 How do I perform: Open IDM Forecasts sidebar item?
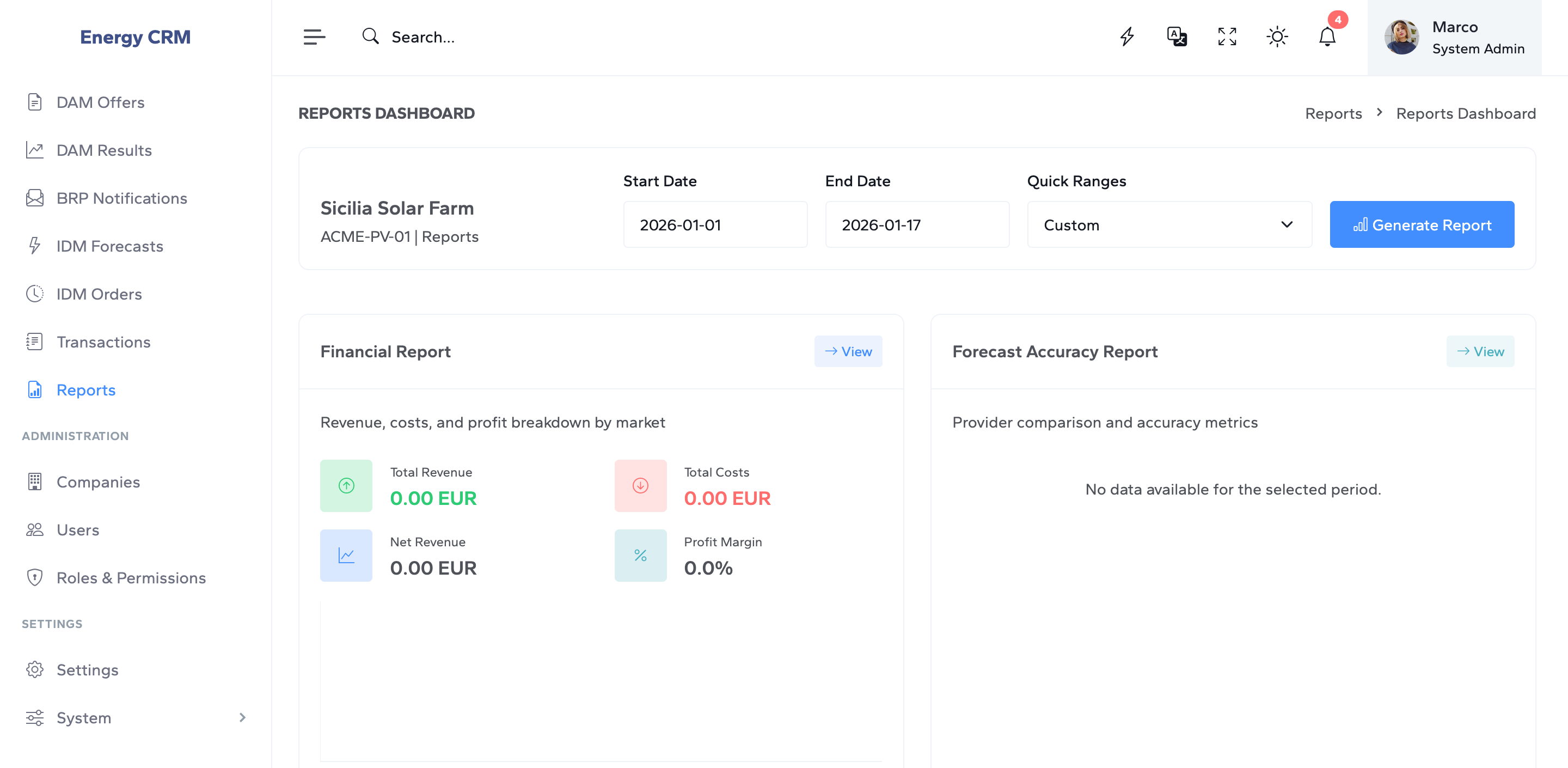[109, 246]
